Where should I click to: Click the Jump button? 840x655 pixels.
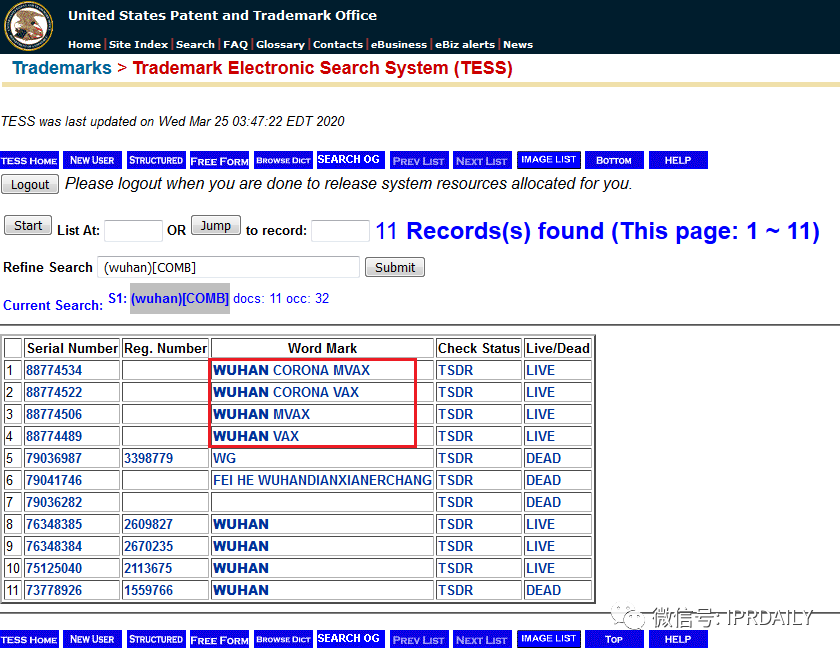tap(215, 225)
